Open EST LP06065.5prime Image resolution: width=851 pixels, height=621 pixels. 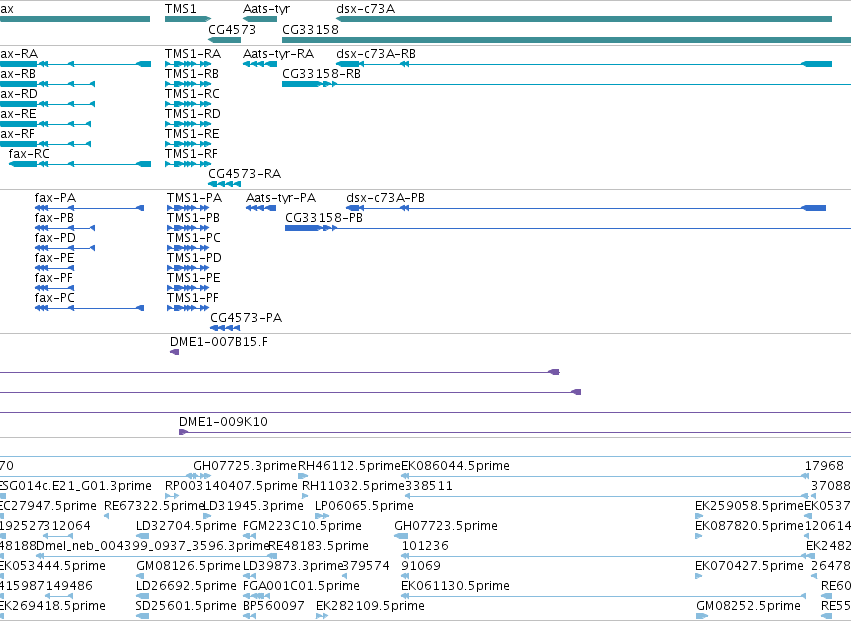tap(364, 506)
